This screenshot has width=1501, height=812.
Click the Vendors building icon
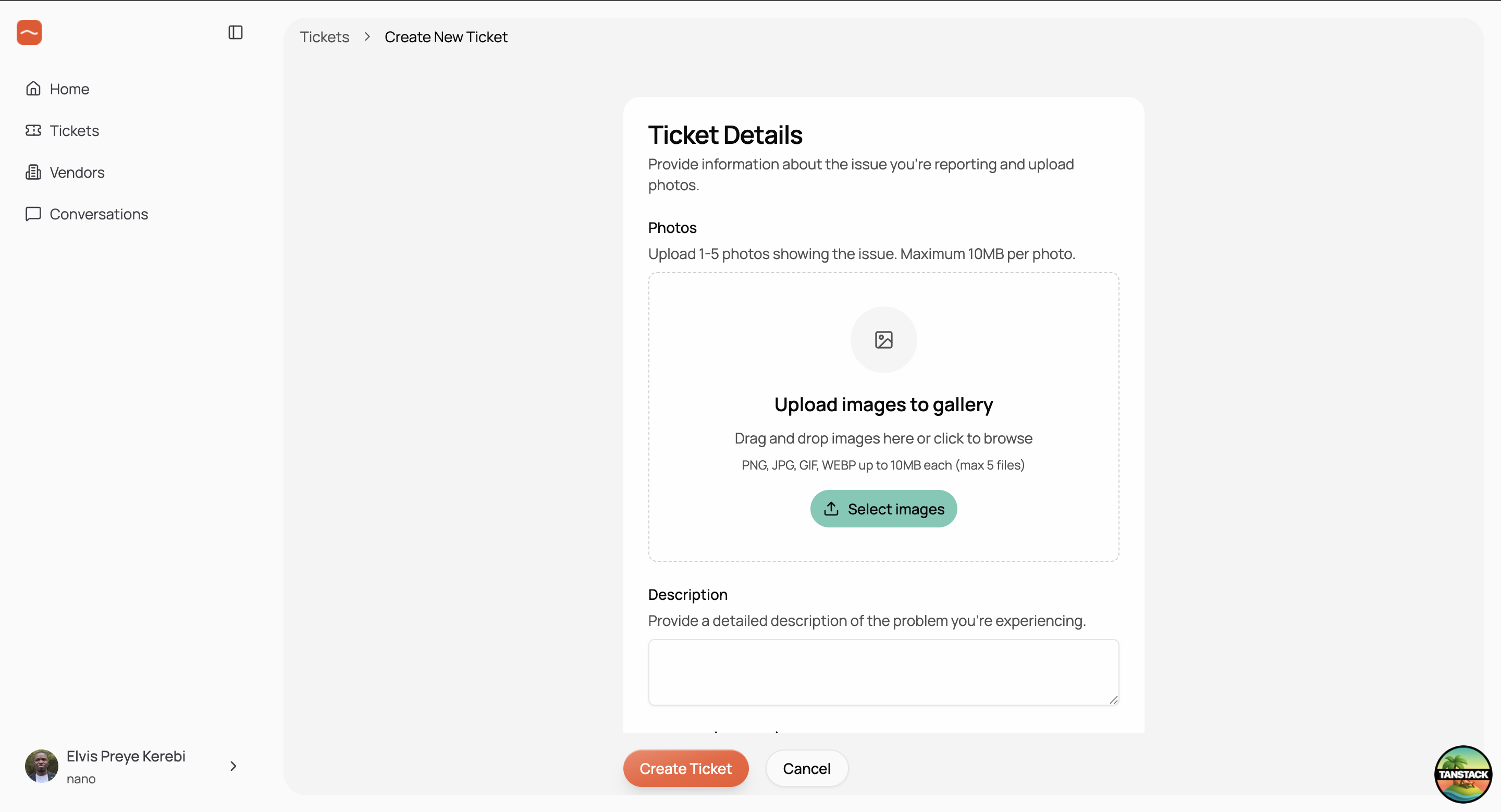pos(33,173)
